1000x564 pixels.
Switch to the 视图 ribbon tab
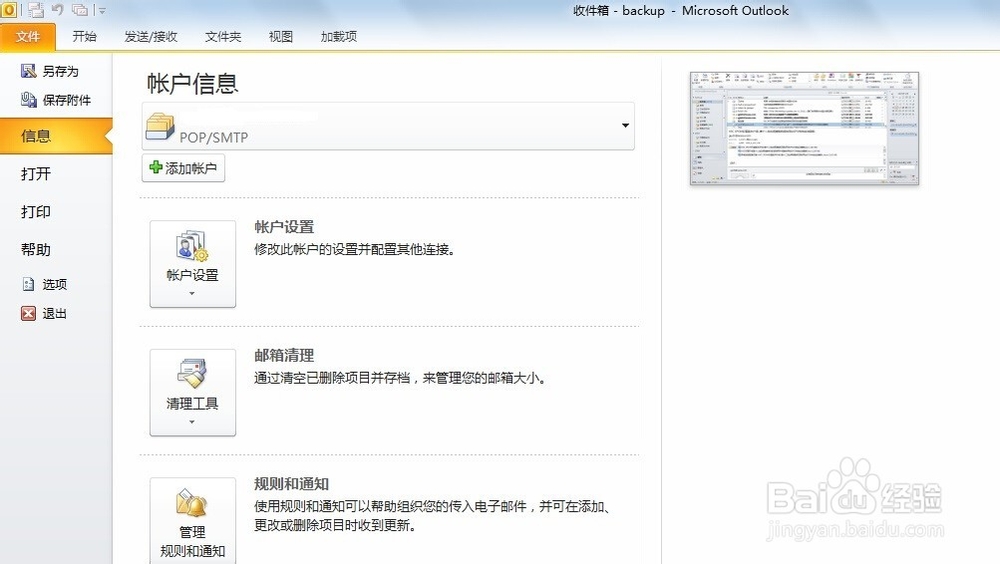point(281,36)
